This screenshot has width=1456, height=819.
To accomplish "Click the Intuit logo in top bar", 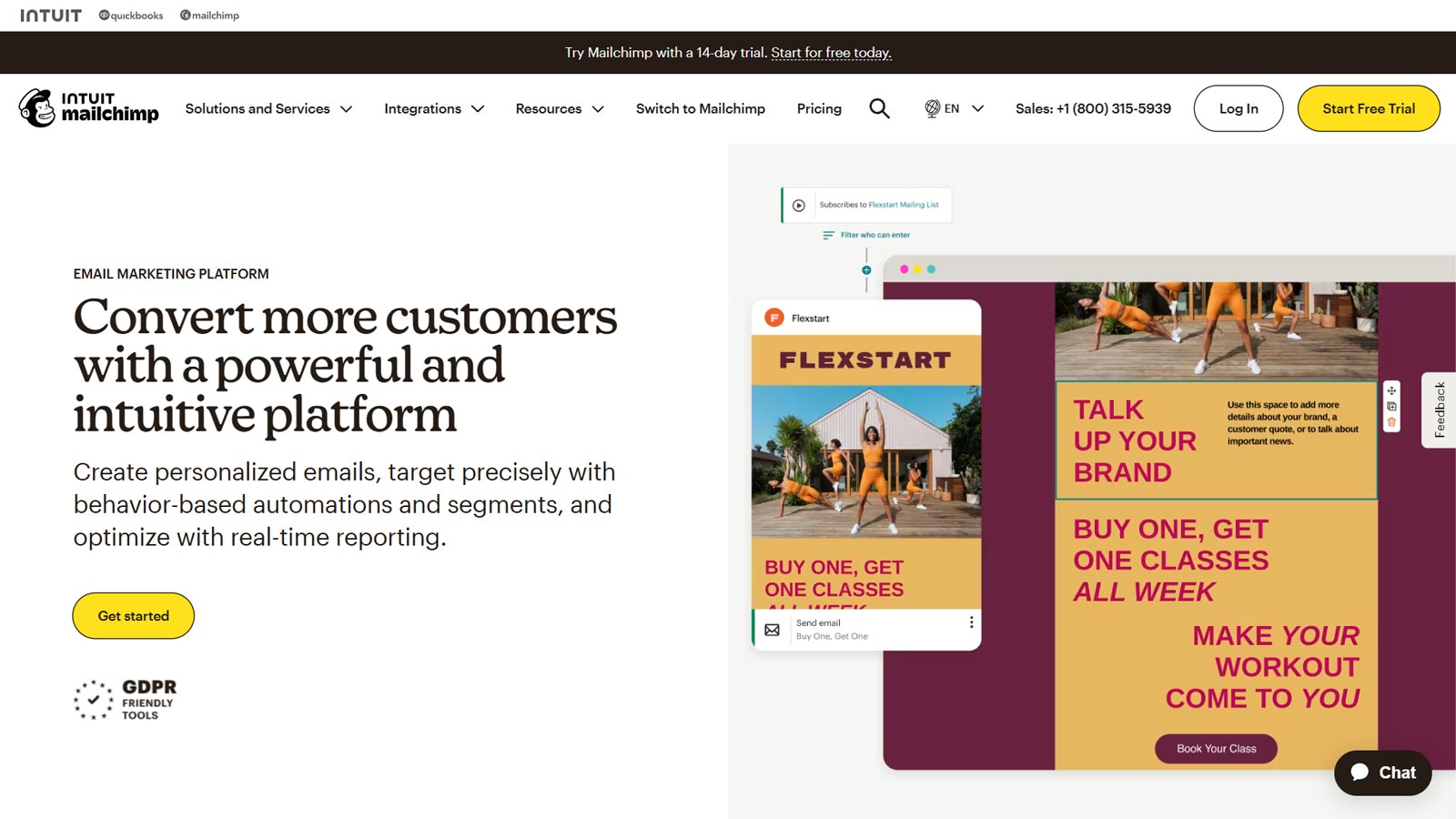I will 51,15.
